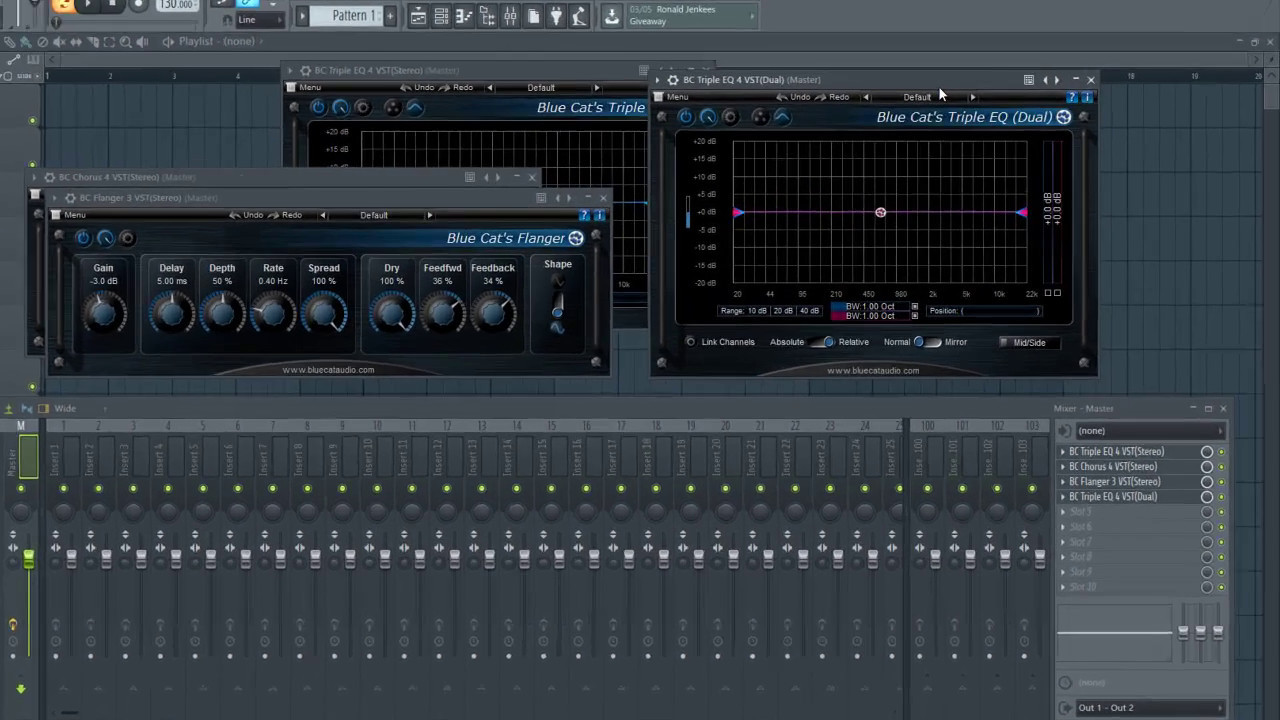Visit www.bluecataudio.com link in Flanger
The width and height of the screenshot is (1280, 720).
tap(328, 370)
